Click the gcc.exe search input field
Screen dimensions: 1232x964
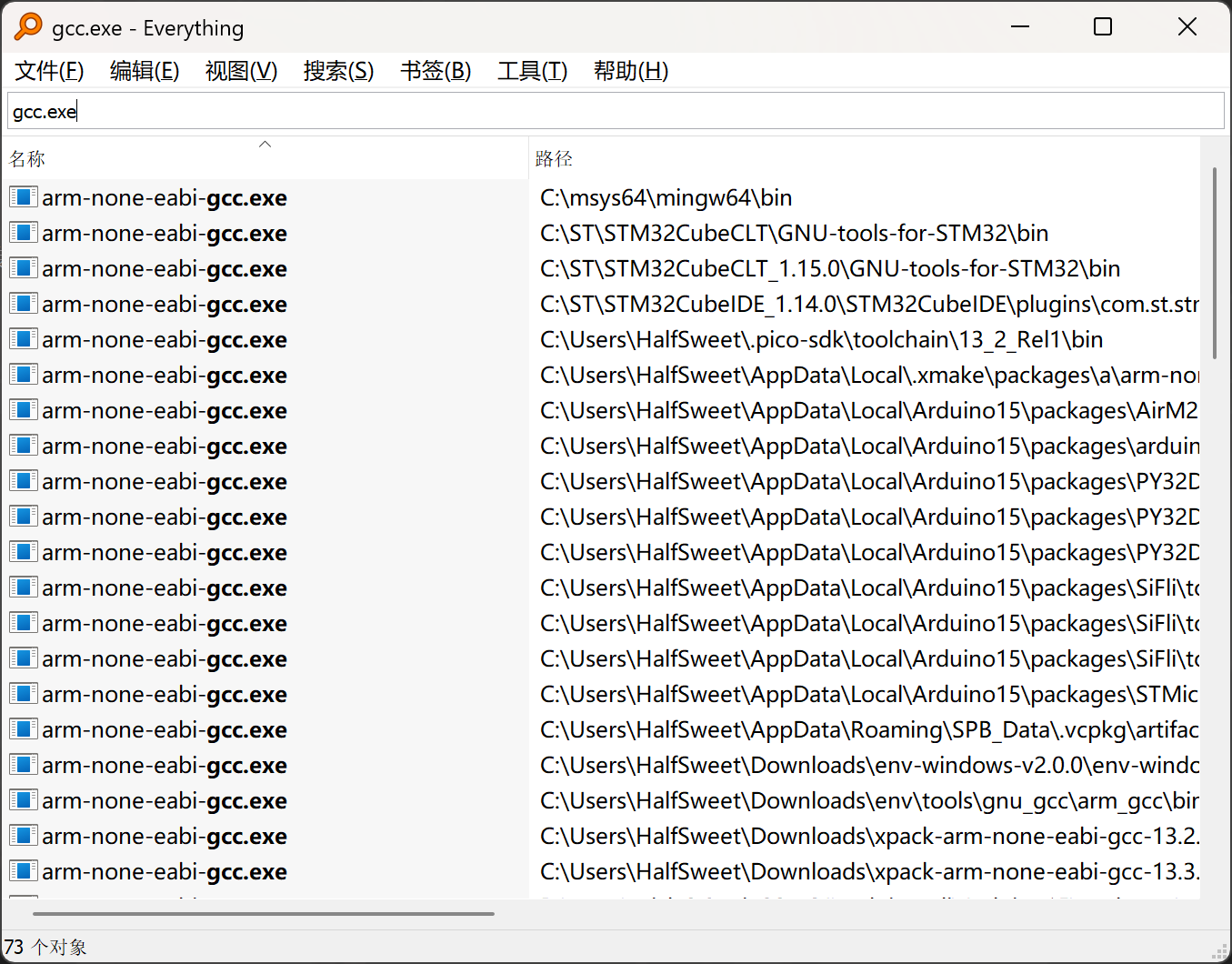click(x=615, y=112)
